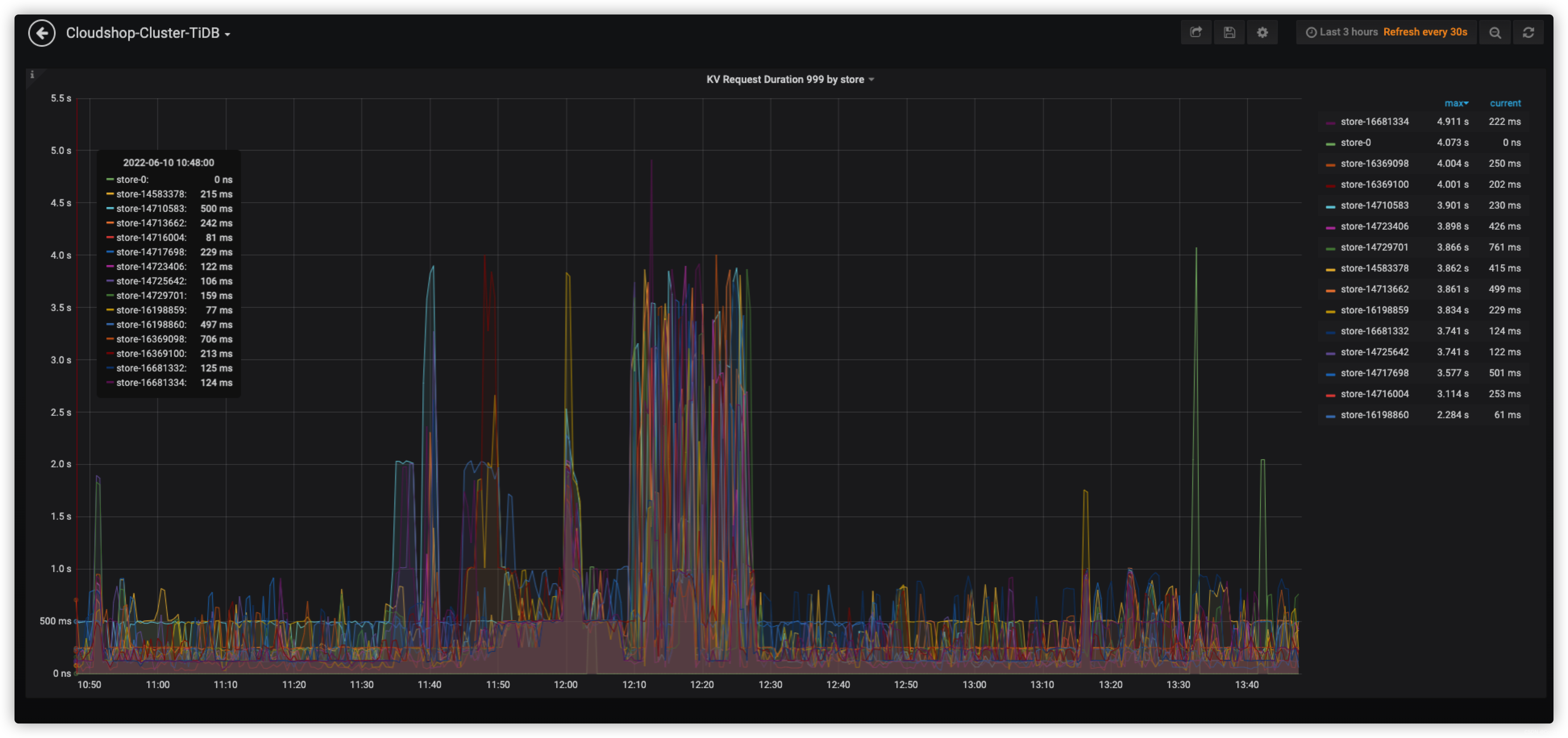Click the 12:00 time axis label
This screenshot has width=1568, height=738.
566,685
